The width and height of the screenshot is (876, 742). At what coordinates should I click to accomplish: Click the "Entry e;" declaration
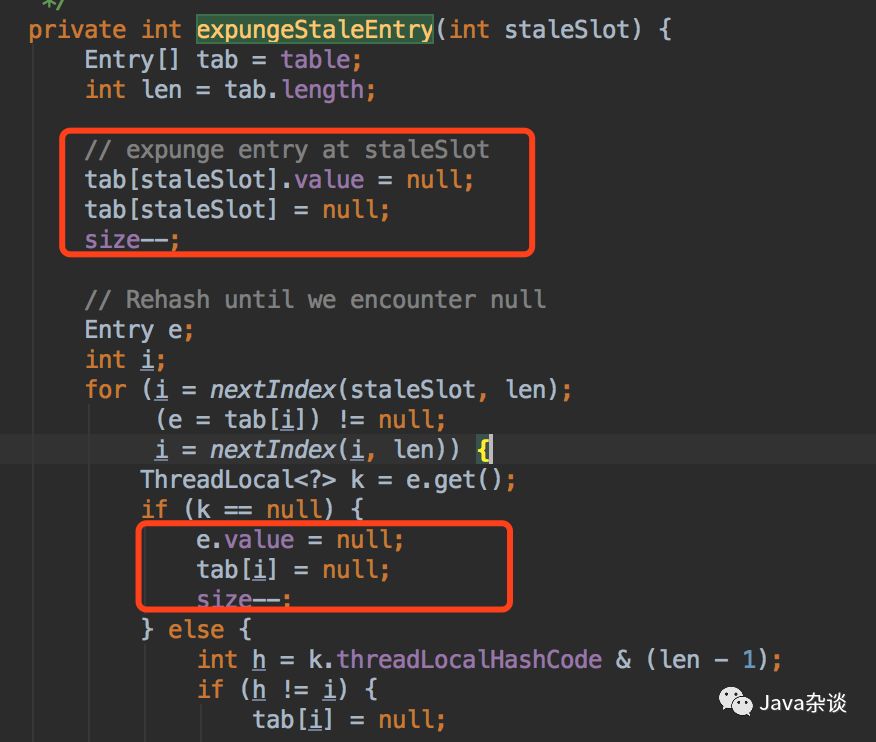139,330
